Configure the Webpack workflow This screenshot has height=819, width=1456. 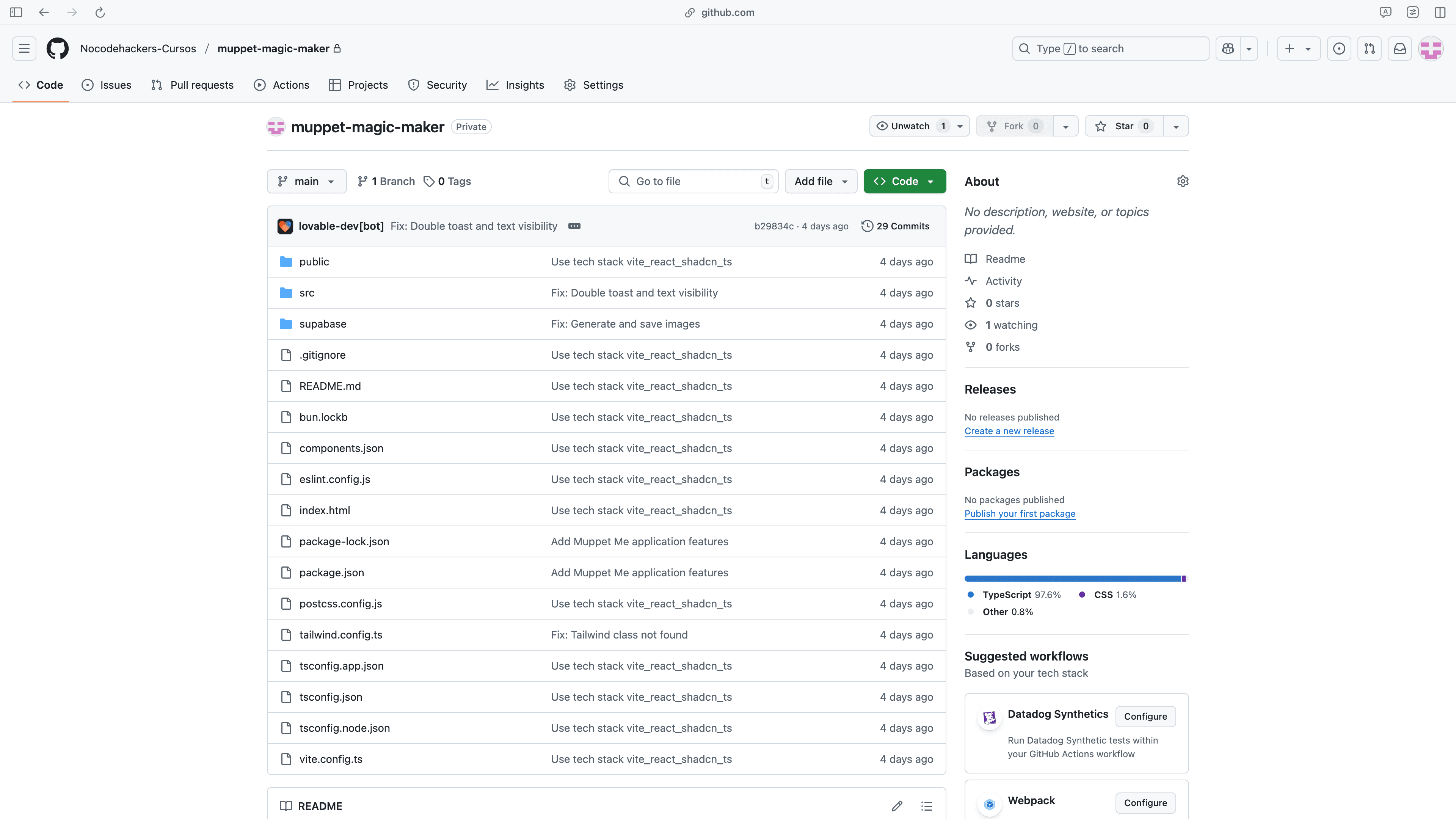pos(1145,803)
